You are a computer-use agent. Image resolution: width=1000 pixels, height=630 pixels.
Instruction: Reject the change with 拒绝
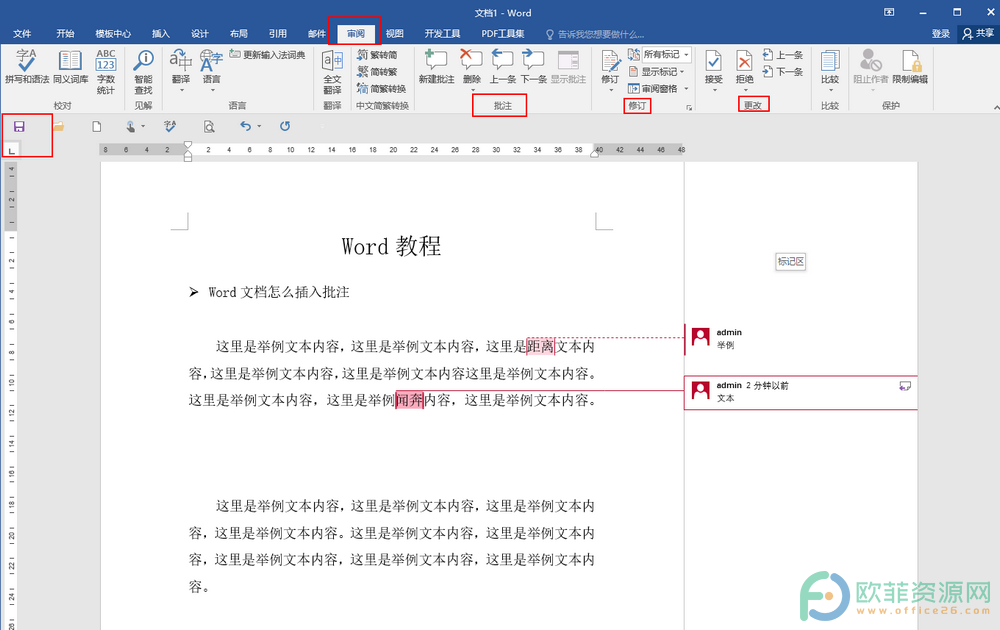744,69
